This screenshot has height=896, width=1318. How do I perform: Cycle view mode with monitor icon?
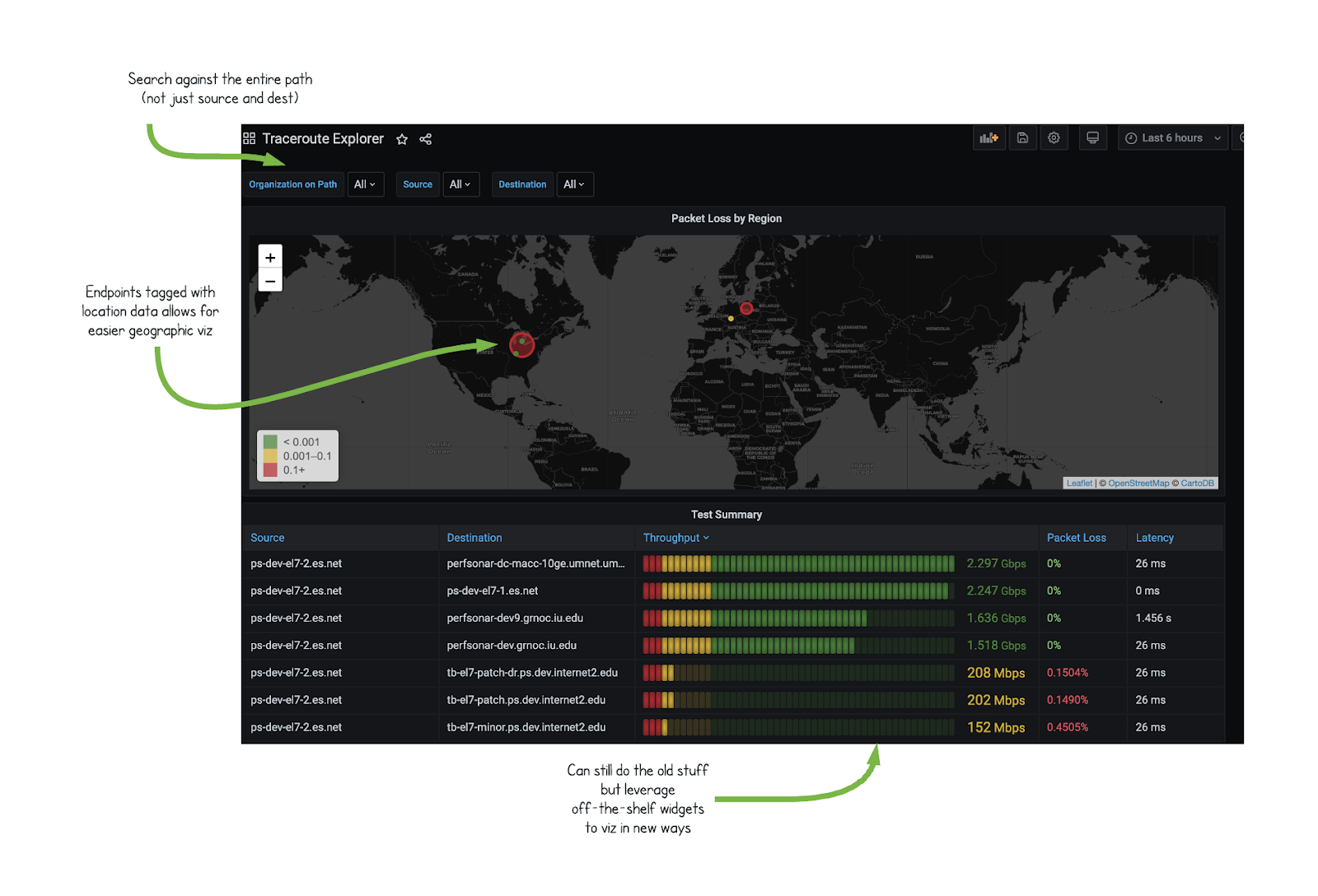(x=1092, y=138)
